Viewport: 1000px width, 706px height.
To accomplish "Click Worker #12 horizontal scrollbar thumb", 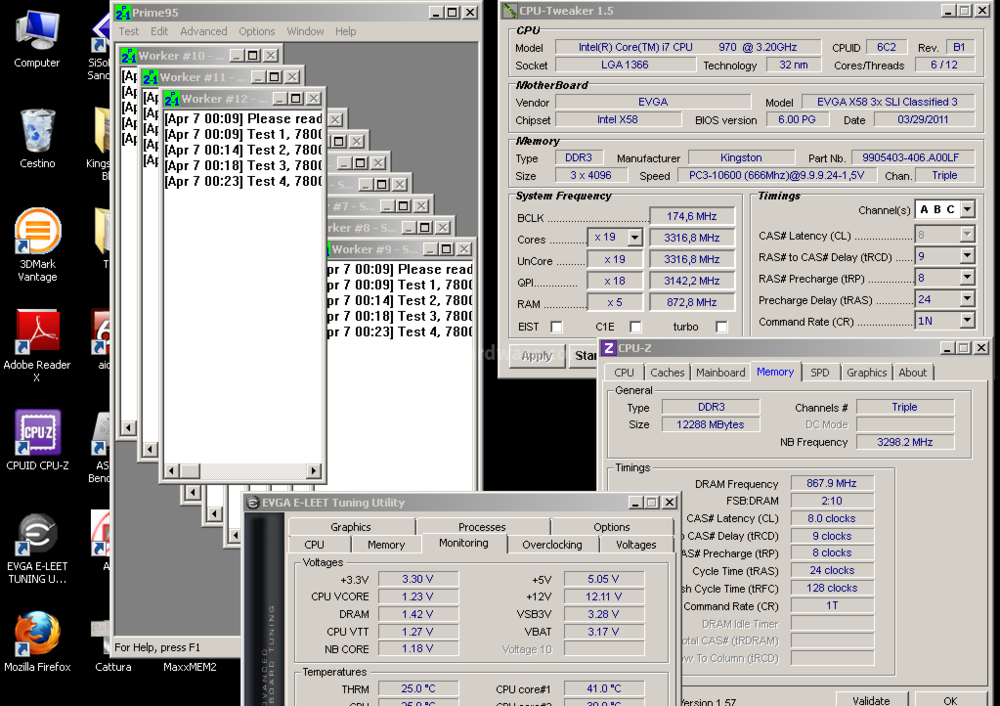I will point(190,471).
